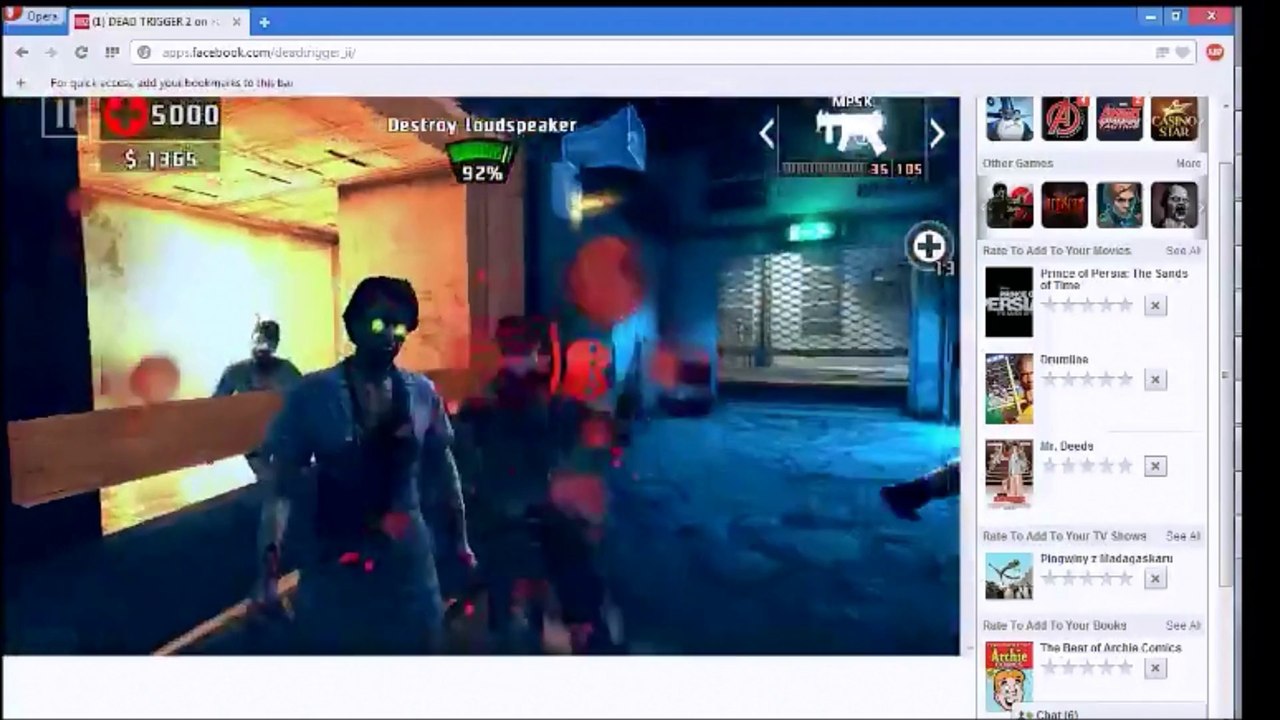Dismiss Pingwiny z Madagaskaru suggestion
Screen dimensions: 1280x720
tap(1155, 579)
